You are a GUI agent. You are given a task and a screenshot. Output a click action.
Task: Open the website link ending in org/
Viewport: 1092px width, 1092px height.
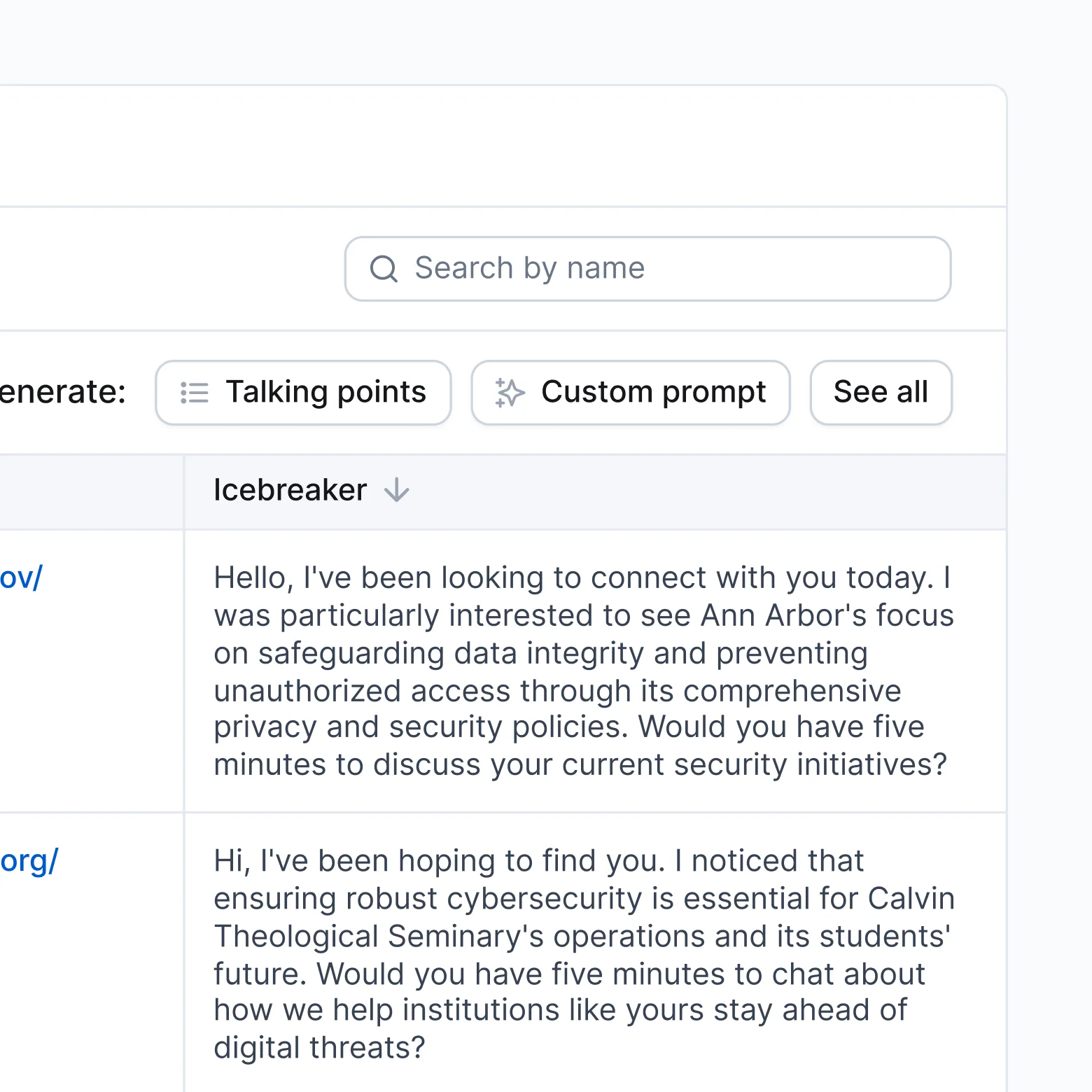pos(29,861)
